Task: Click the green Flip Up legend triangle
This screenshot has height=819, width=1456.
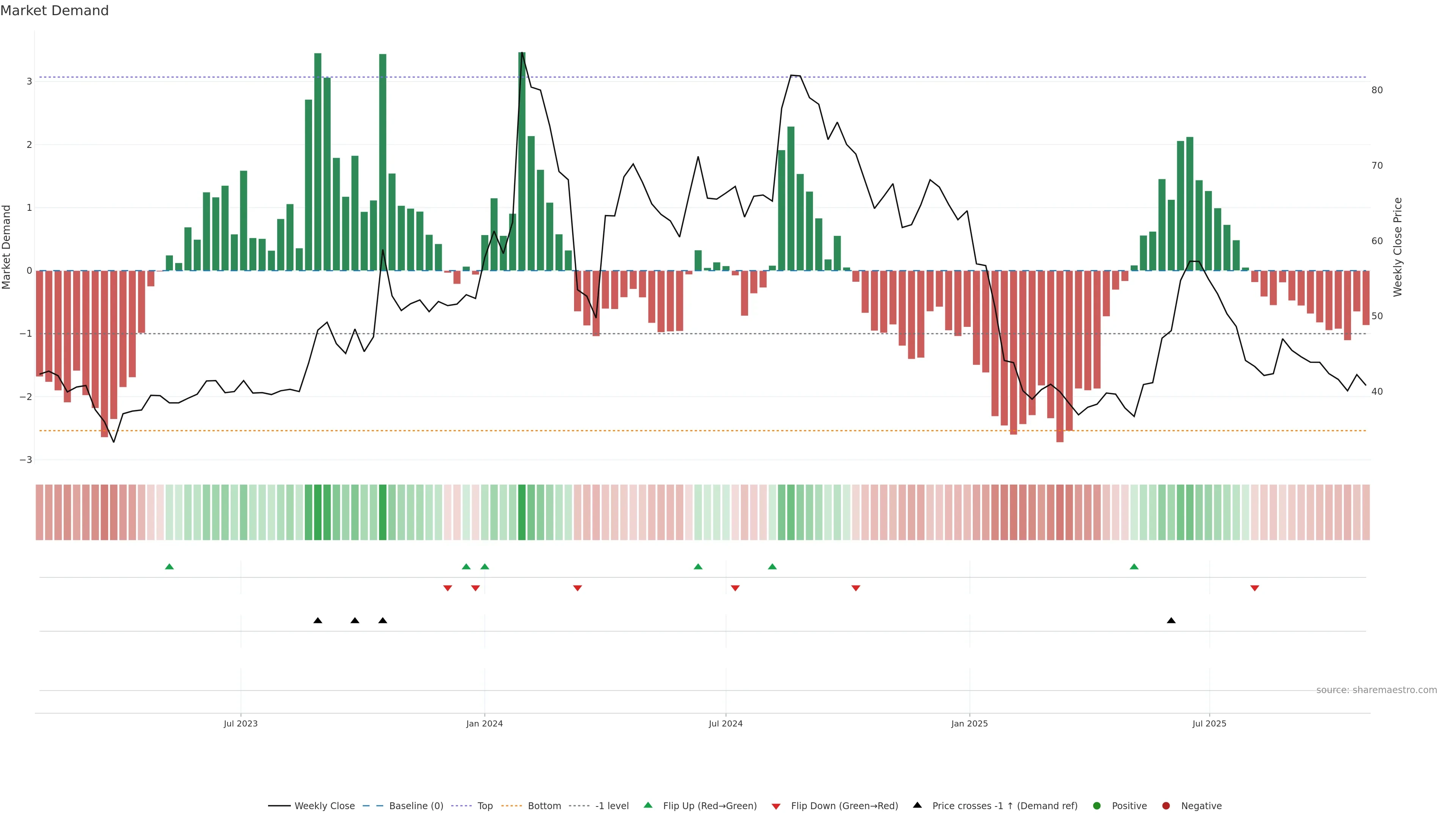Action: pyautogui.click(x=648, y=805)
